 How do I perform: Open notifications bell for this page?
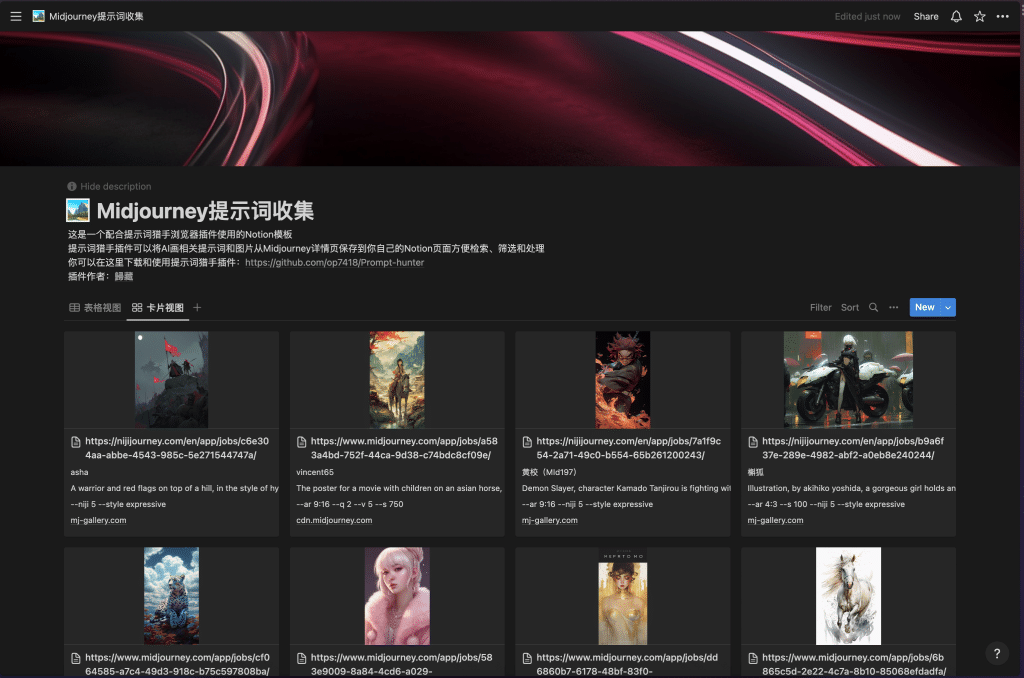[x=956, y=16]
